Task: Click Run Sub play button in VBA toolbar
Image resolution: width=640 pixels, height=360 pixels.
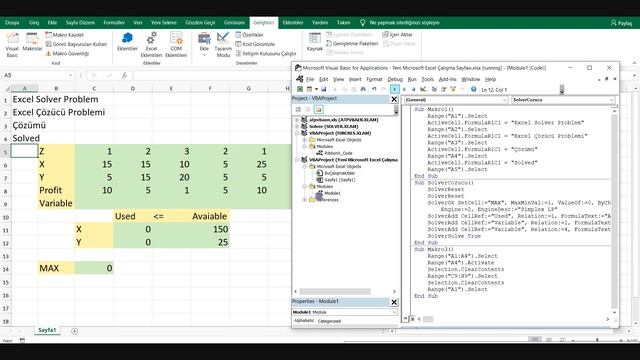Action: (x=395, y=89)
